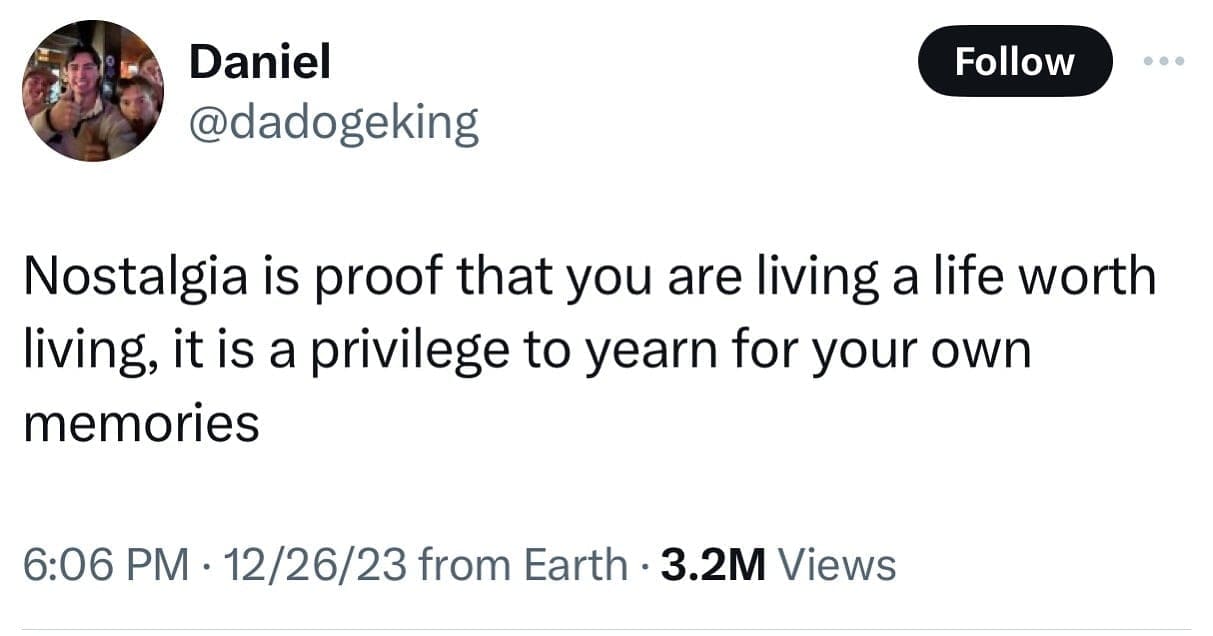Screen dimensions: 1213x636
Task: Click the word "memories" in the tweet
Action: [141, 424]
